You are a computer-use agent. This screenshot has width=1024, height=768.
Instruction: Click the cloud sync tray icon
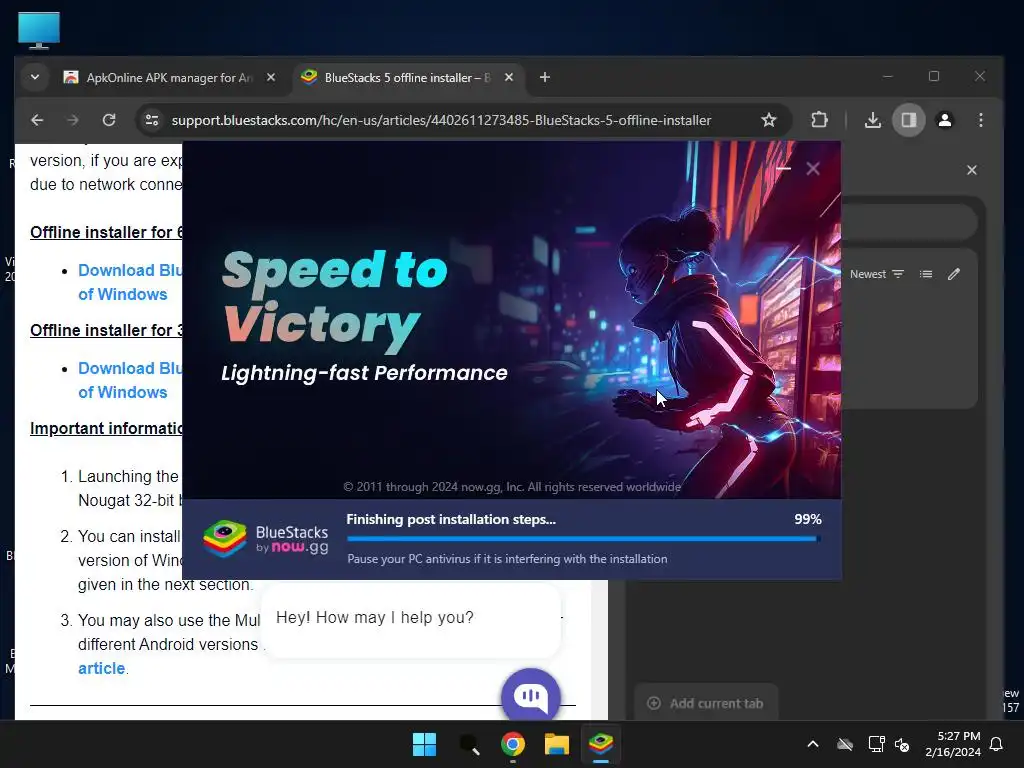845,744
